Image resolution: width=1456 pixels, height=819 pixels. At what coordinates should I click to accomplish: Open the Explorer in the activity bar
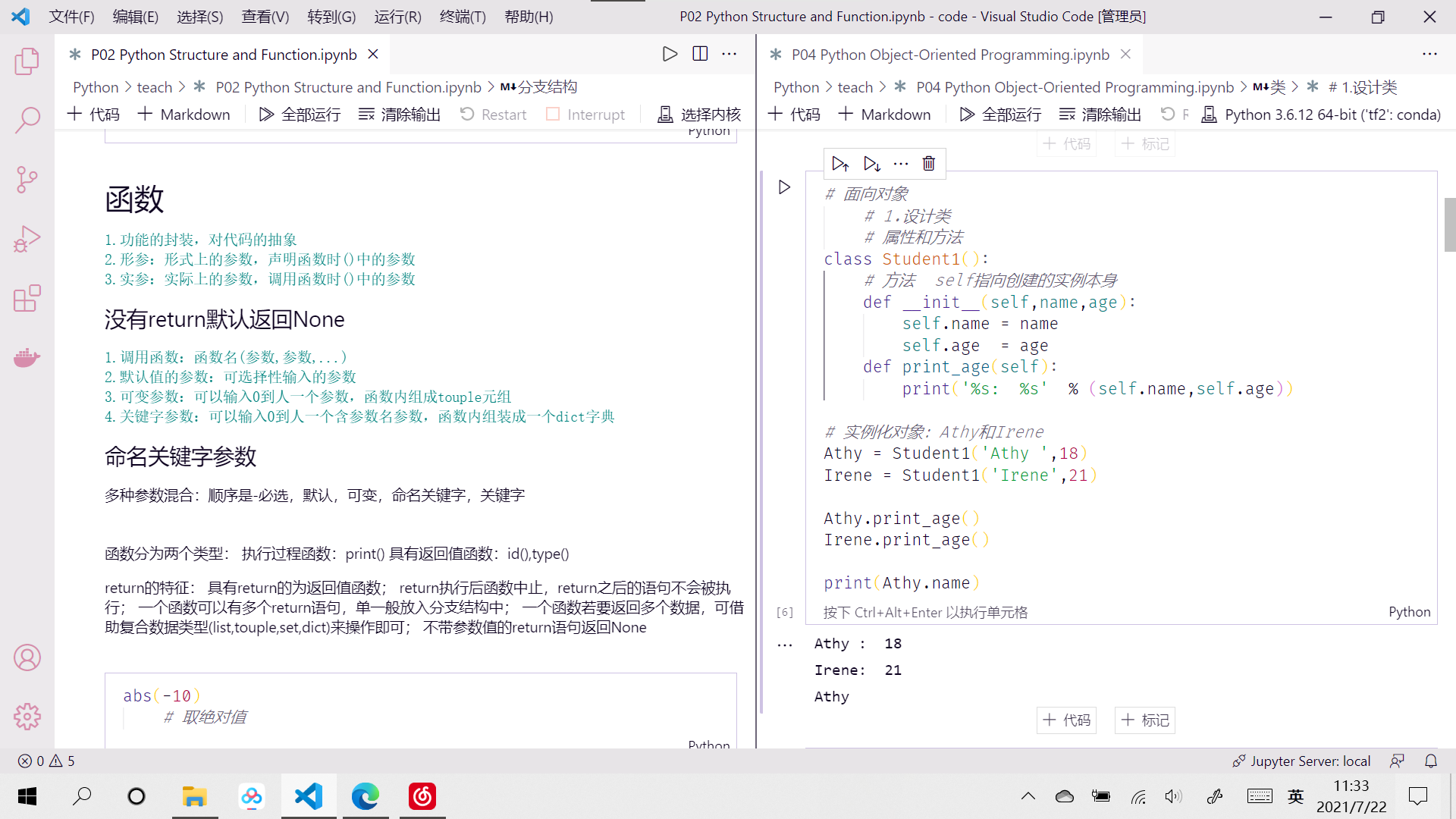[x=27, y=62]
